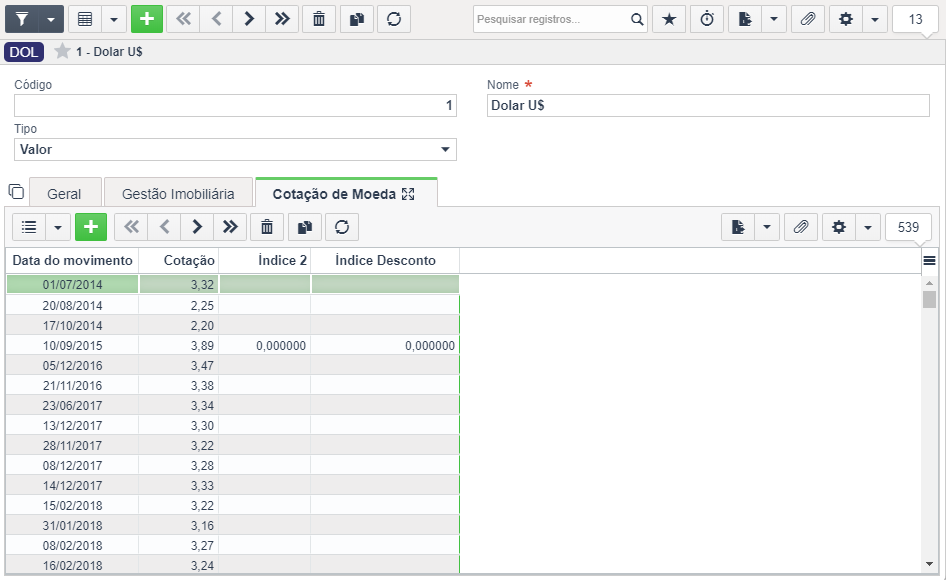Open dropdown beside the sub-toolbar settings gear
This screenshot has height=580, width=946.
tap(868, 227)
